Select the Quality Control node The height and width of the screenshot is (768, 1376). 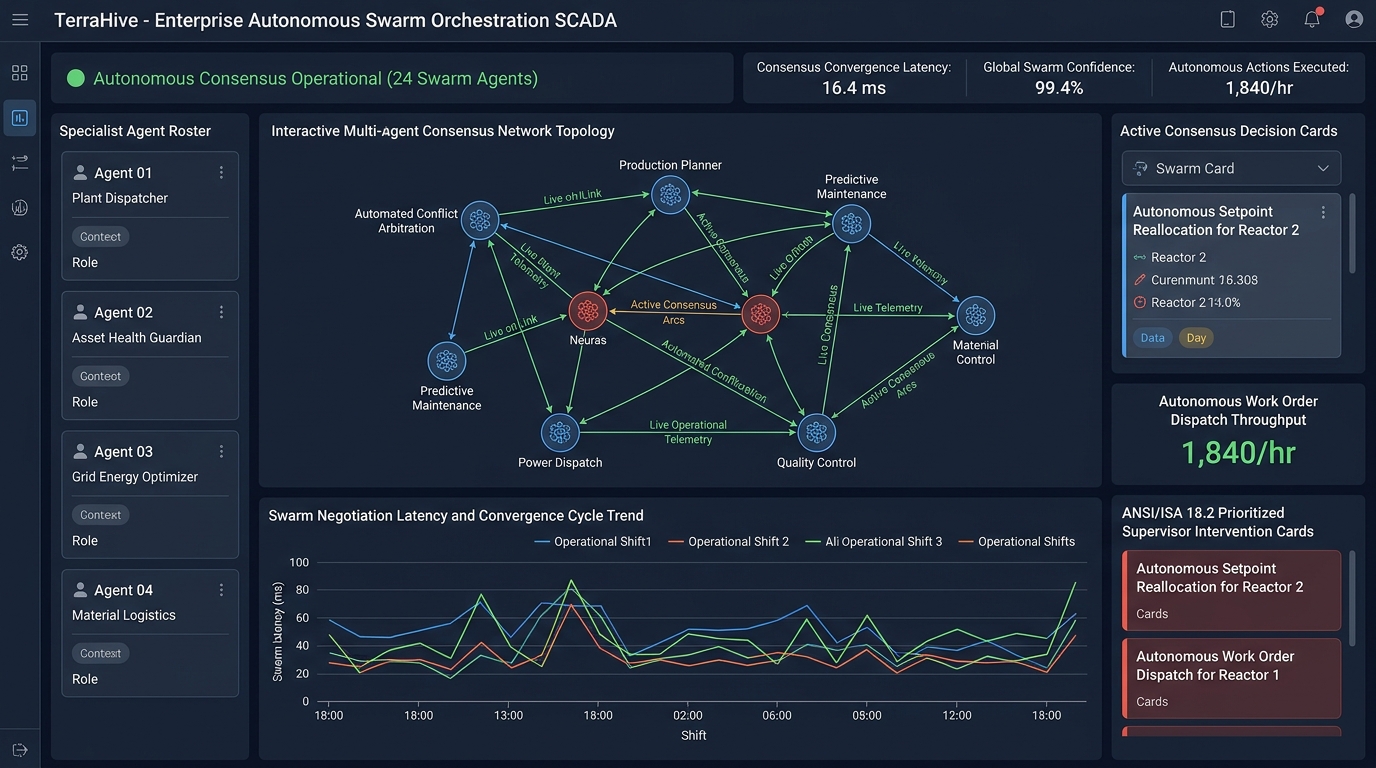[816, 433]
